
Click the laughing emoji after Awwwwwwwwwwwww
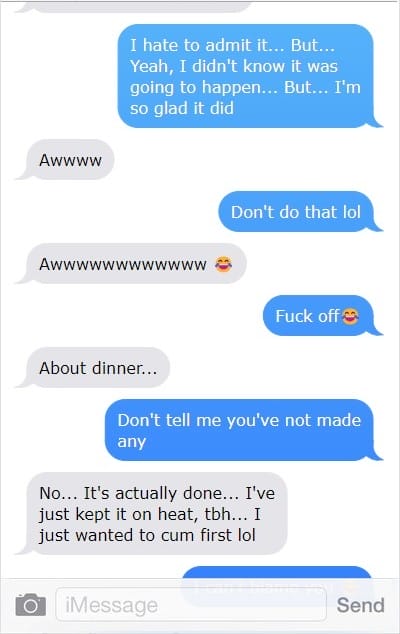pos(223,264)
